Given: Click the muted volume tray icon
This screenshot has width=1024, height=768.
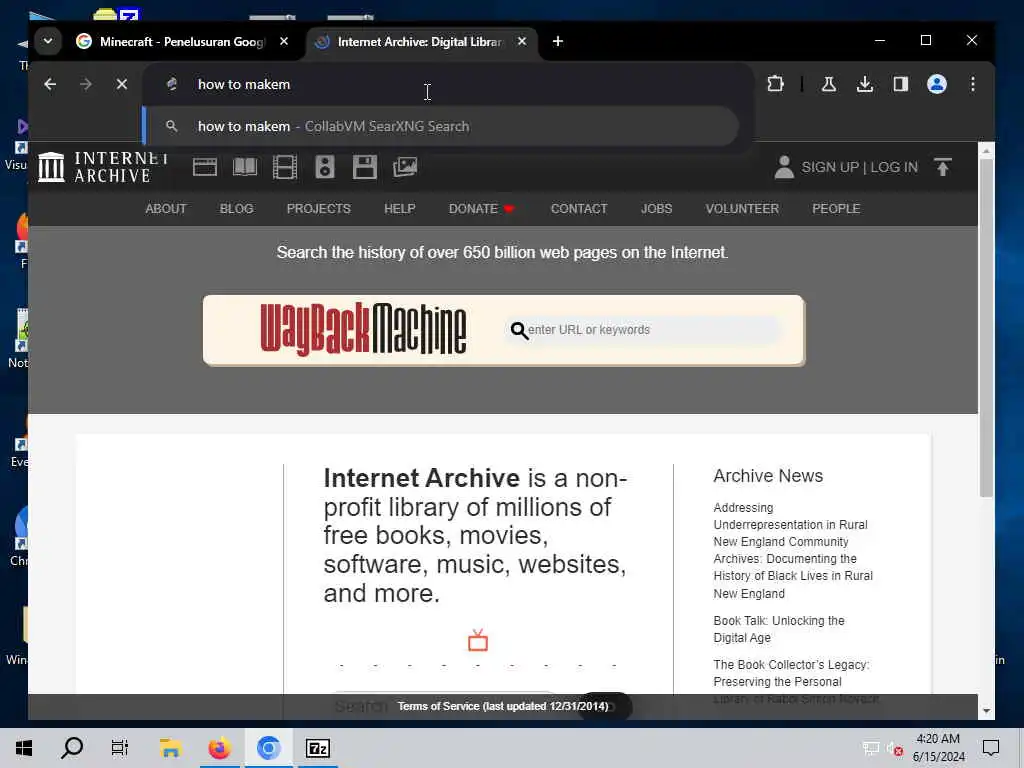Looking at the screenshot, I should click(894, 748).
